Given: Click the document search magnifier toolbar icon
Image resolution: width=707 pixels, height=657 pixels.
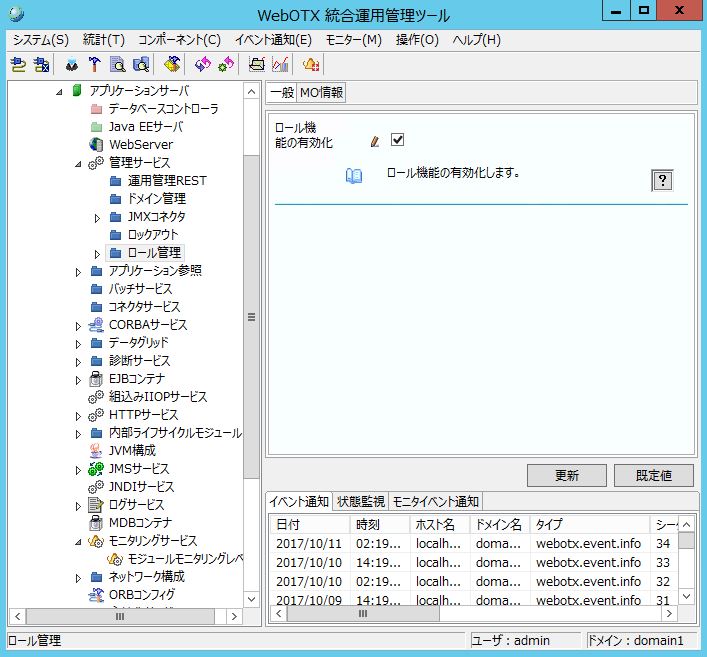Looking at the screenshot, I should click(x=118, y=65).
